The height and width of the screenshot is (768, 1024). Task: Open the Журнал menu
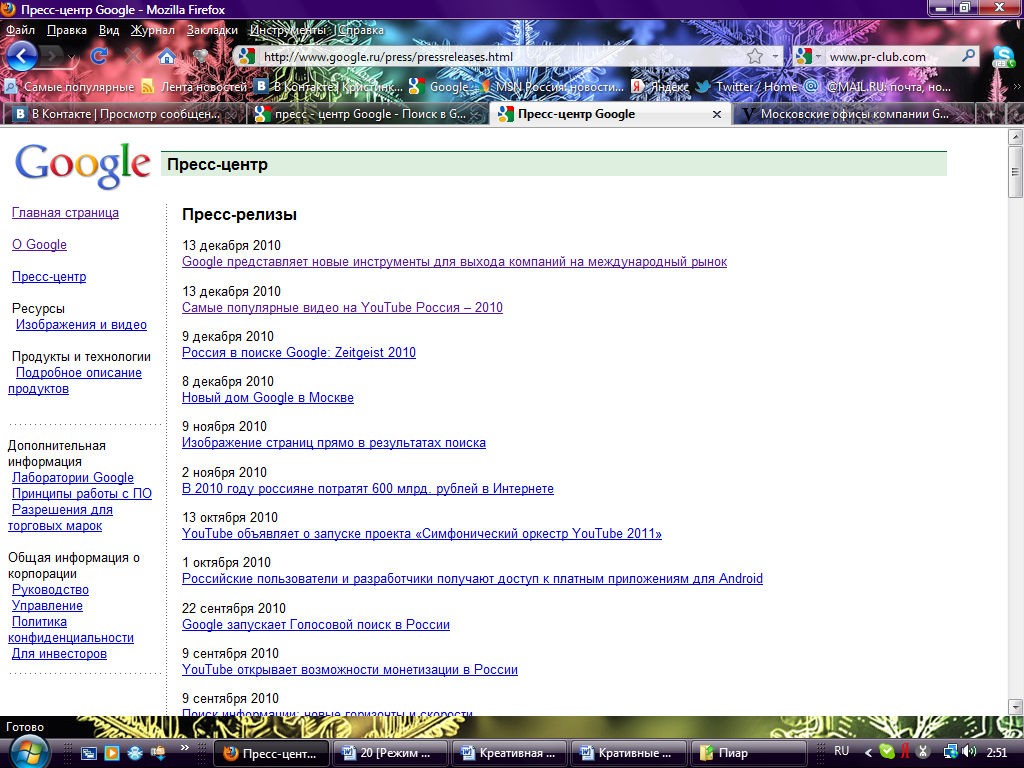(153, 30)
